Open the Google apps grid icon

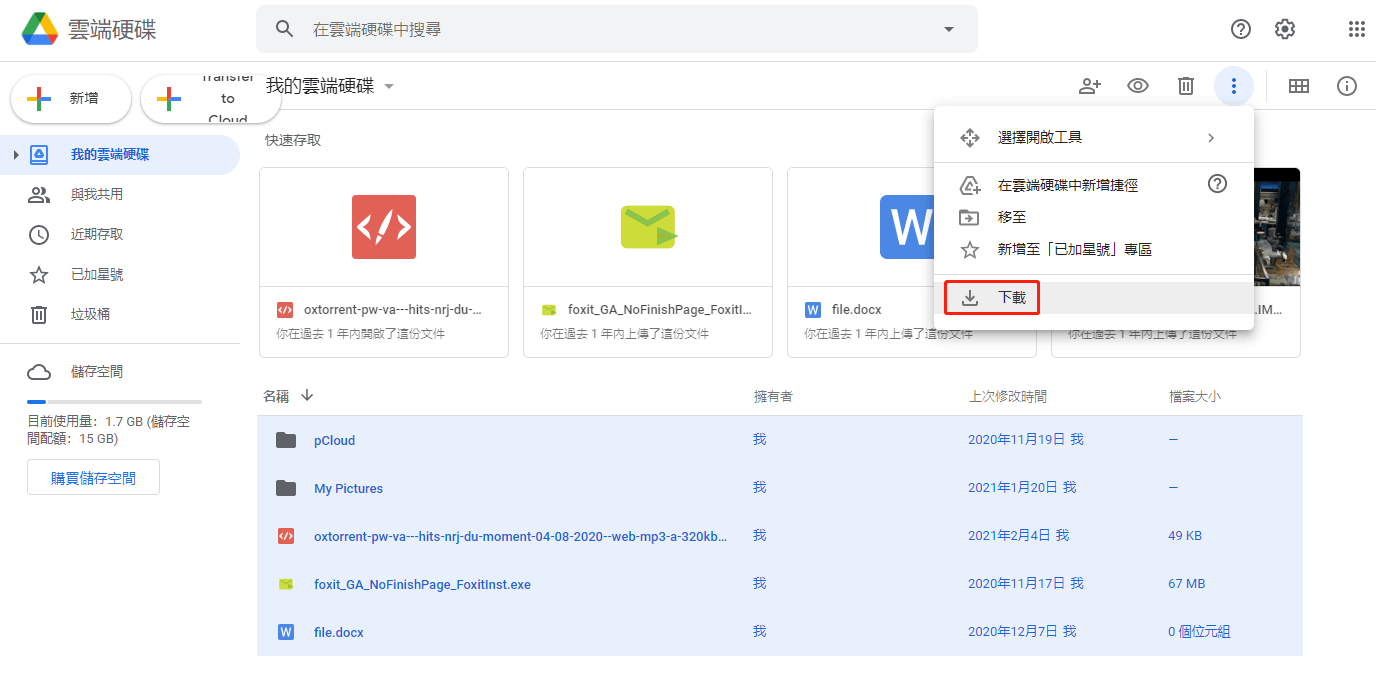pos(1356,29)
